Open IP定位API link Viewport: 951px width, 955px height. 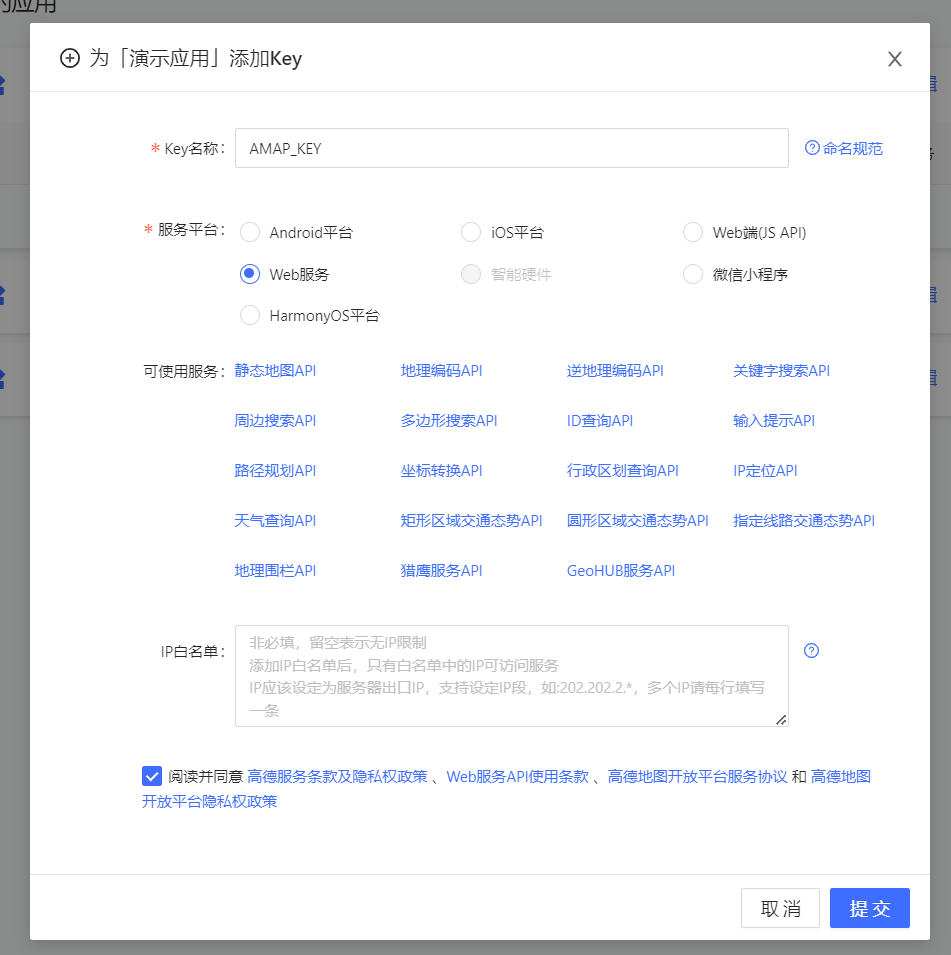click(765, 470)
